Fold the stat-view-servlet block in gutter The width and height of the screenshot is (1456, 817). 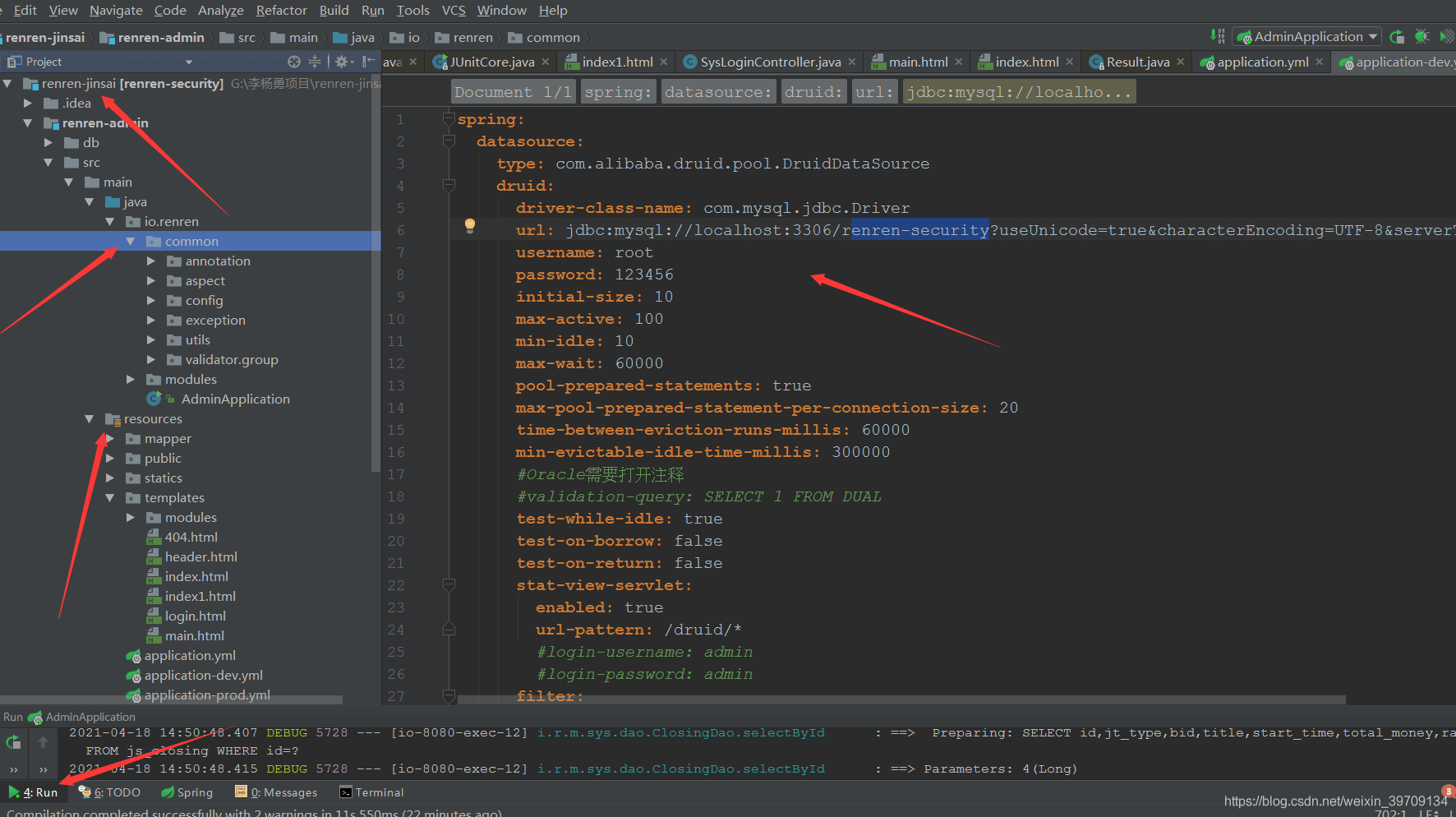coord(449,585)
